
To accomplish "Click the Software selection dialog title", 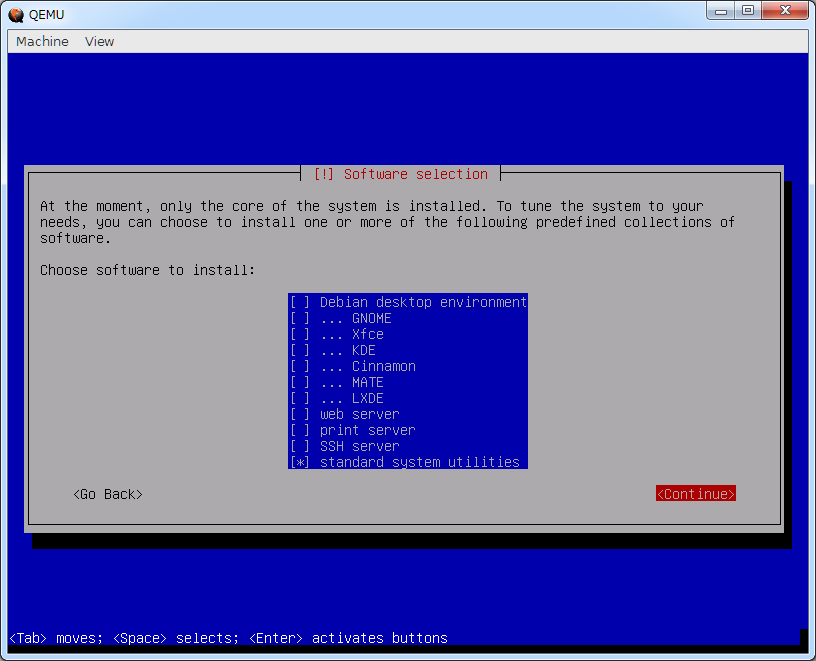I will pyautogui.click(x=401, y=174).
